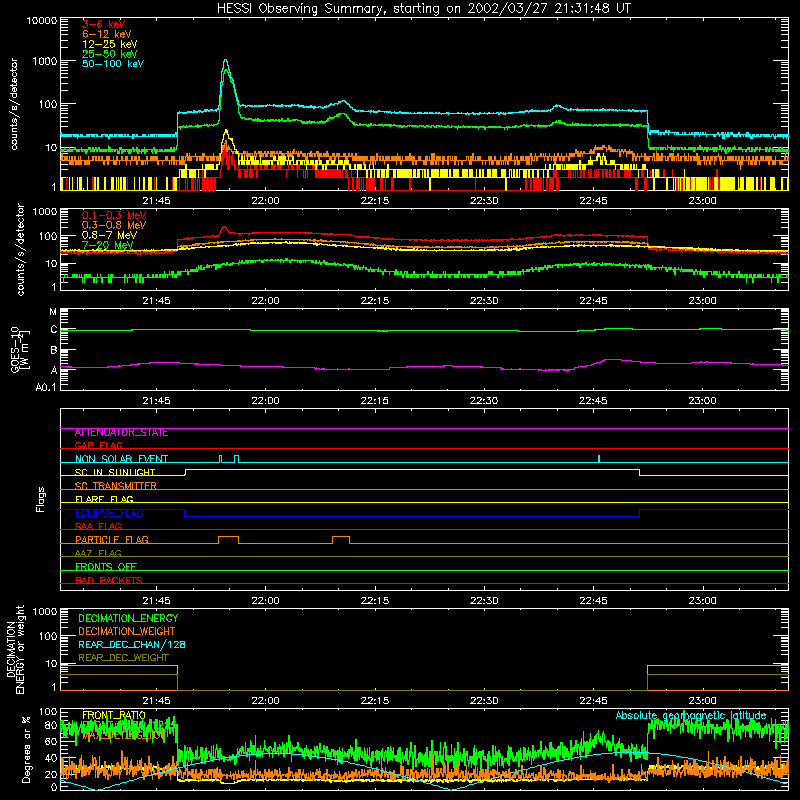The image size is (800, 800).
Task: Select the PARTICLE_FLAG label
Action: pos(112,540)
